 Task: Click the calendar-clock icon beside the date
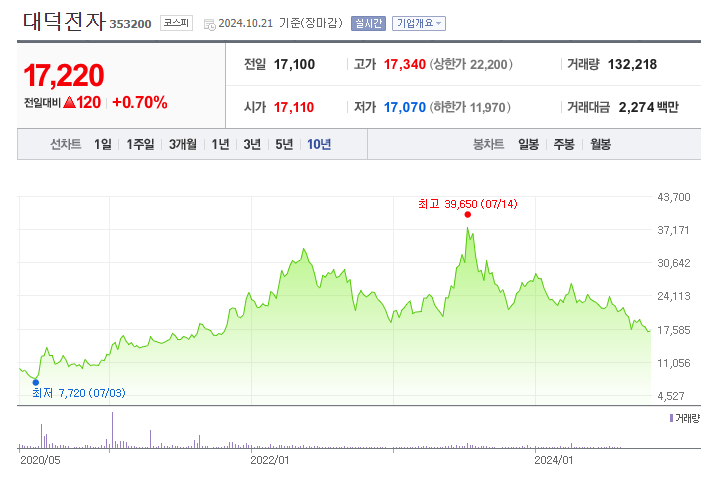coord(209,24)
